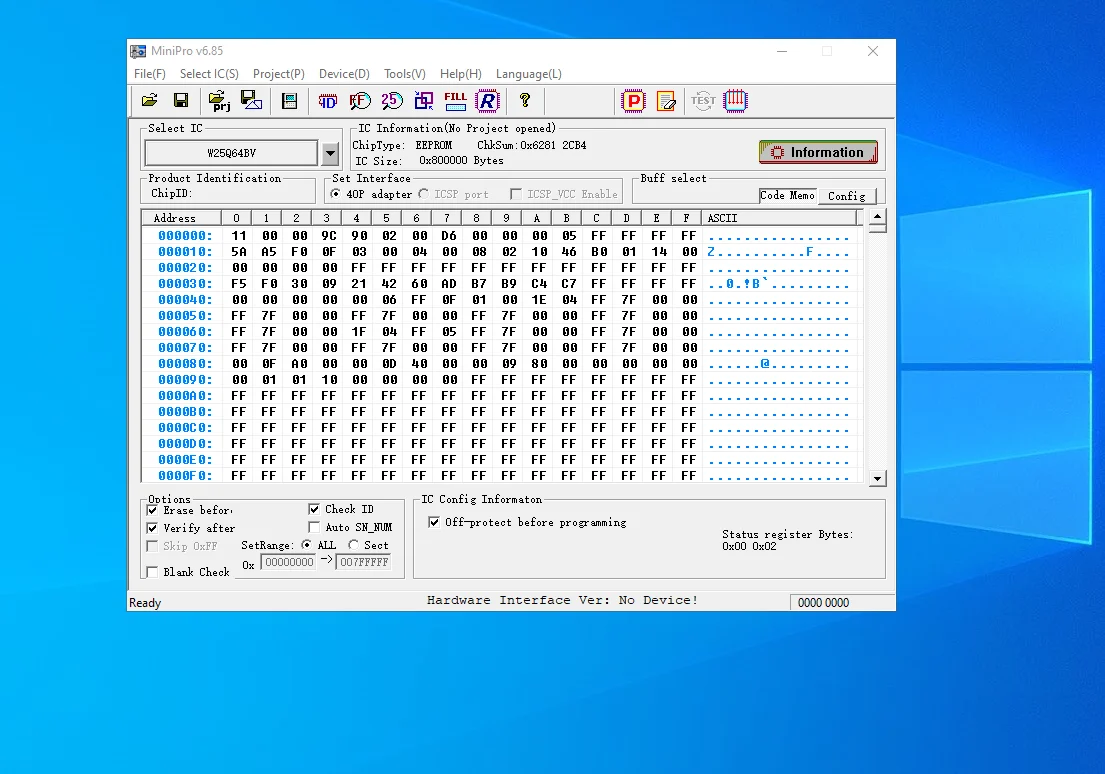The height and width of the screenshot is (774, 1105).
Task: Click hex view scrollbar up arrow
Action: point(877,216)
